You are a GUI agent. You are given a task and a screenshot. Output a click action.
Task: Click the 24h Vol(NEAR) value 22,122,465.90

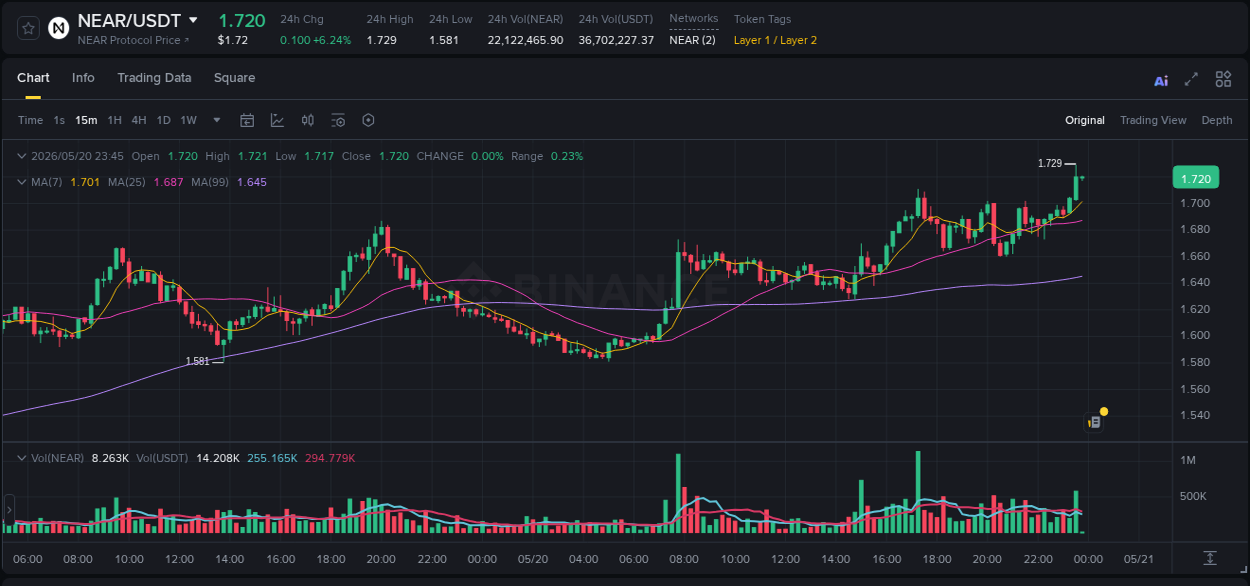(525, 40)
